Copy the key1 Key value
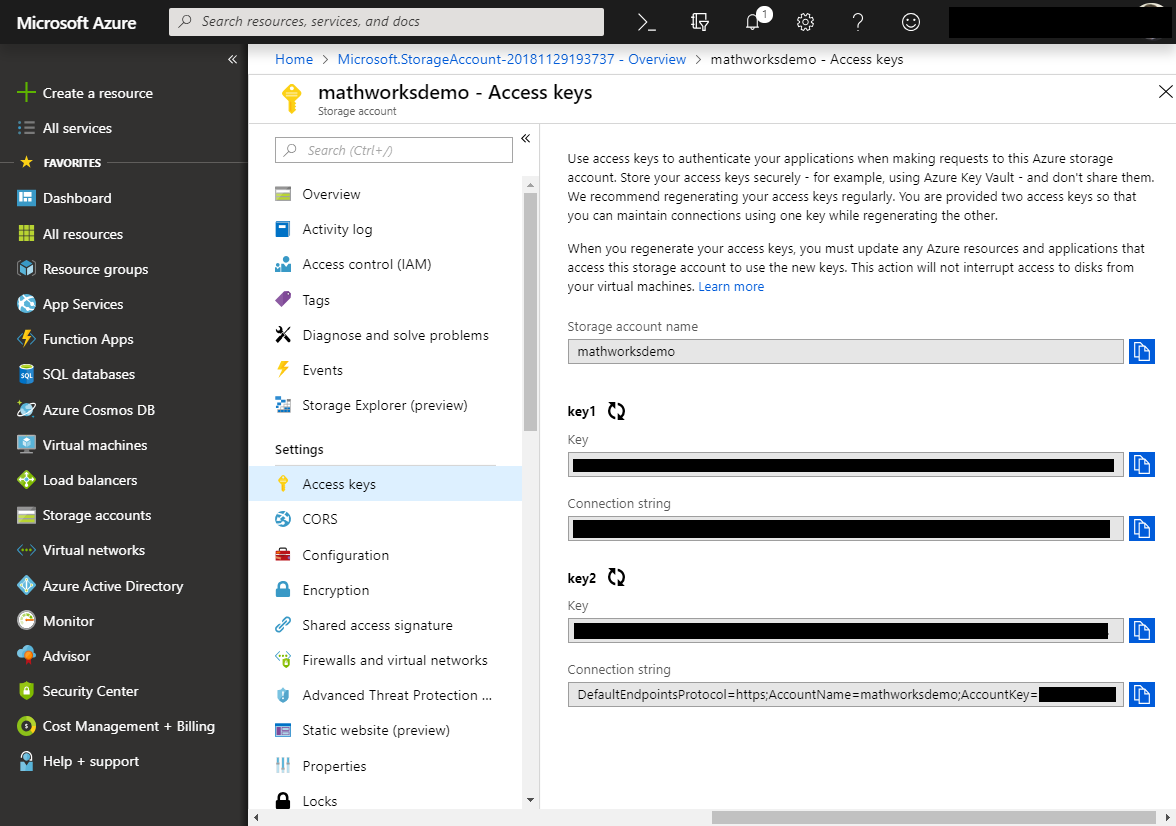Image resolution: width=1176 pixels, height=826 pixels. [1141, 465]
